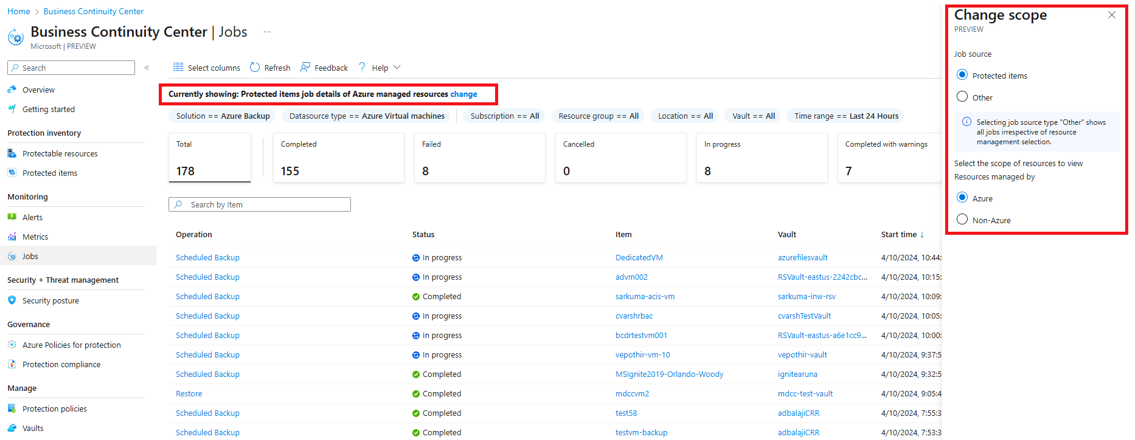The image size is (1135, 440).
Task: Click the Operation column header
Action: pyautogui.click(x=194, y=234)
